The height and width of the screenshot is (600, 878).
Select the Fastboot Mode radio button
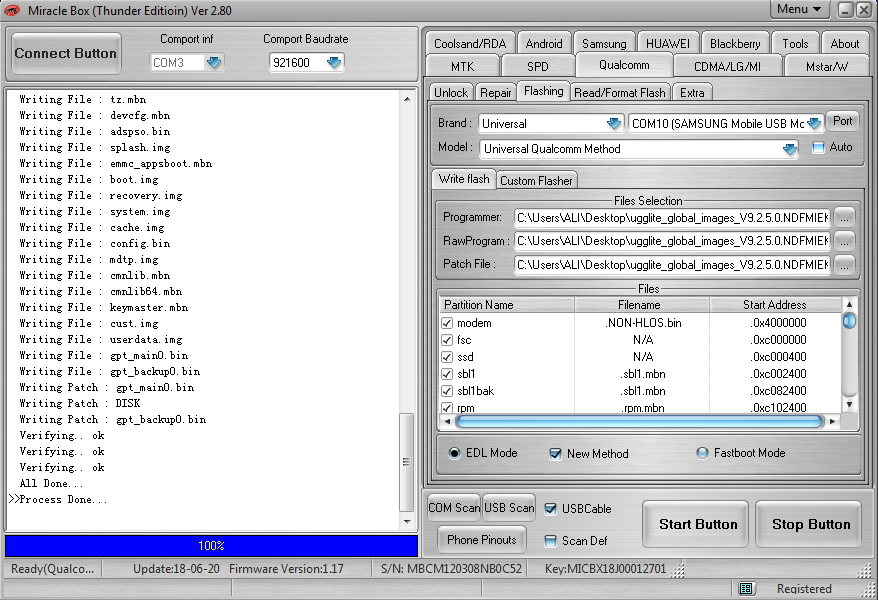[702, 453]
